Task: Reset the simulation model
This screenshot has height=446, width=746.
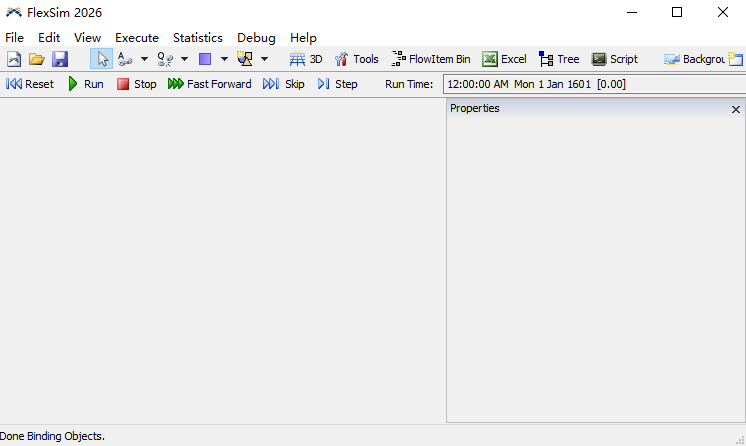Action: (x=30, y=84)
